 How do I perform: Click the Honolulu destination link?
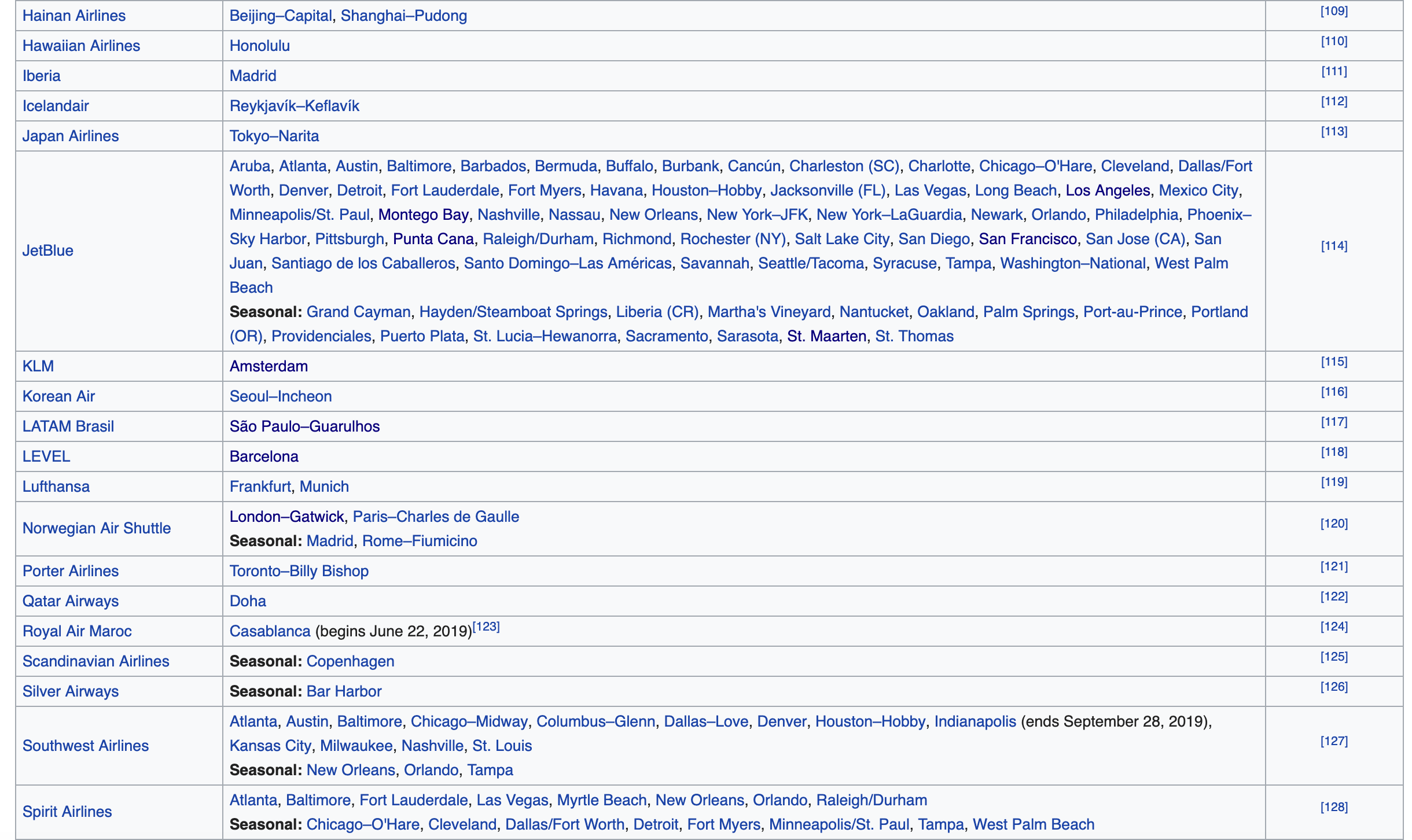[x=259, y=46]
